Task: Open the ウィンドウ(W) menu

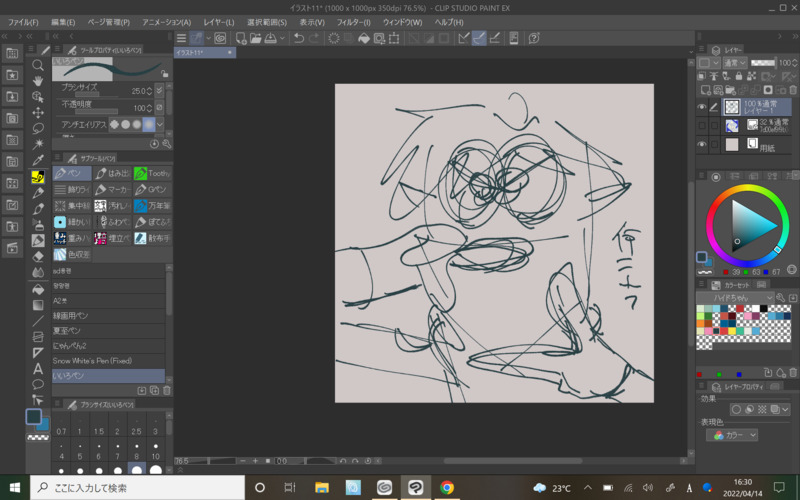Action: click(403, 22)
